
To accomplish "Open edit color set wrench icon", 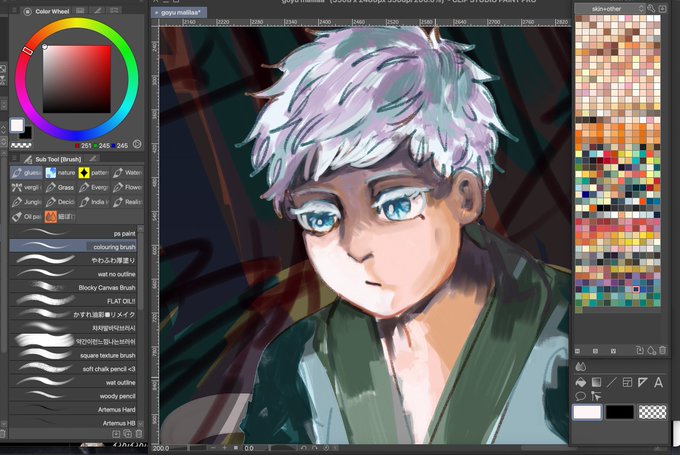I will [651, 8].
